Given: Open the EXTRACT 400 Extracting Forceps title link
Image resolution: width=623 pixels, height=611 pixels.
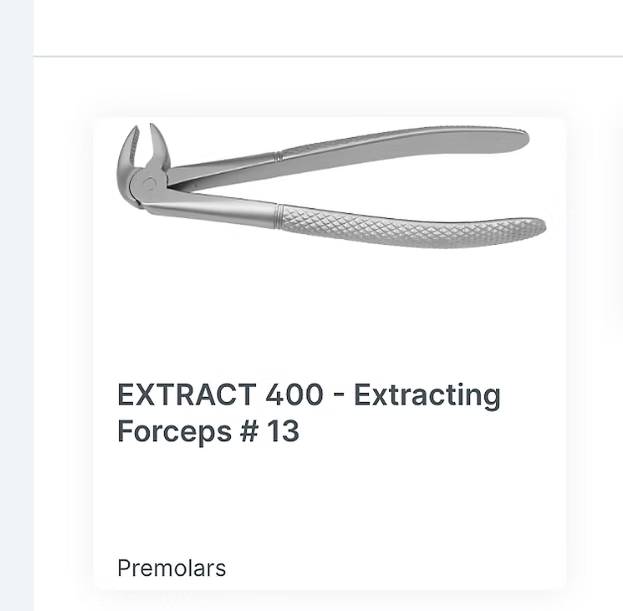Looking at the screenshot, I should click(x=308, y=413).
